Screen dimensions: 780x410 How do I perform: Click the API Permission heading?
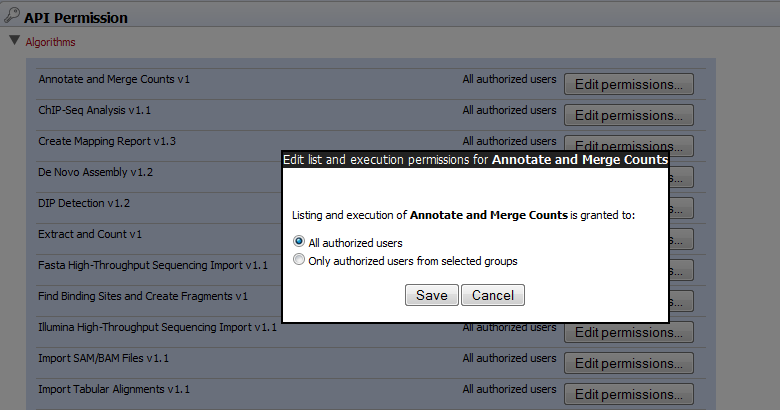pos(76,18)
